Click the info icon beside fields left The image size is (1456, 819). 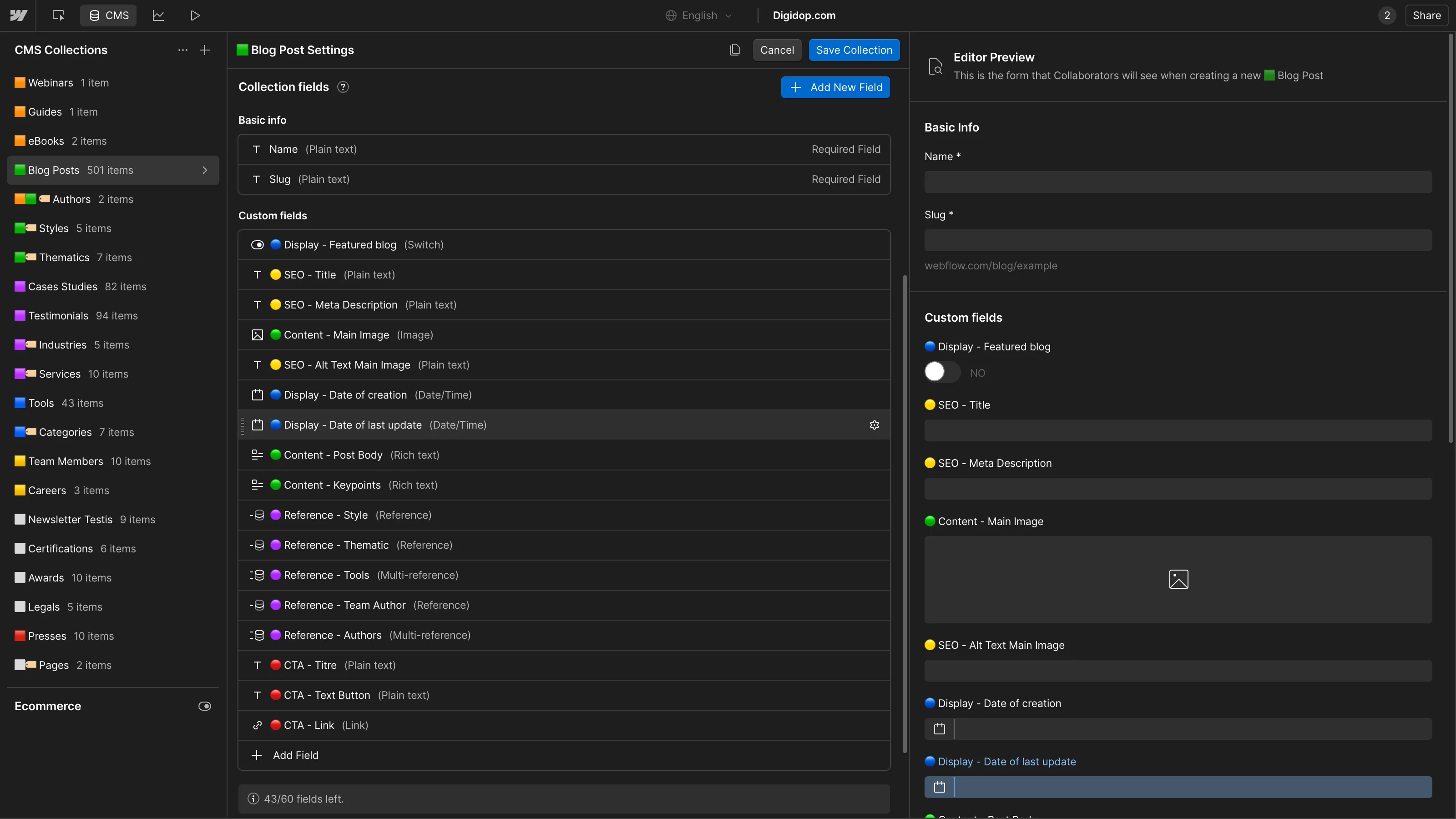point(253,799)
